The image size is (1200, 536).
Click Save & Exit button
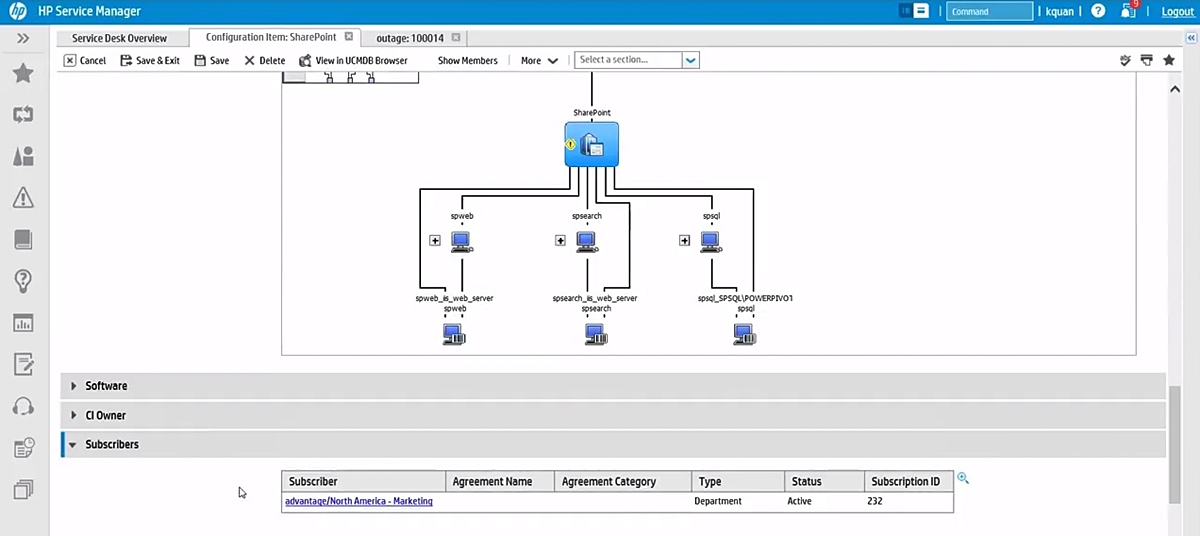[150, 60]
